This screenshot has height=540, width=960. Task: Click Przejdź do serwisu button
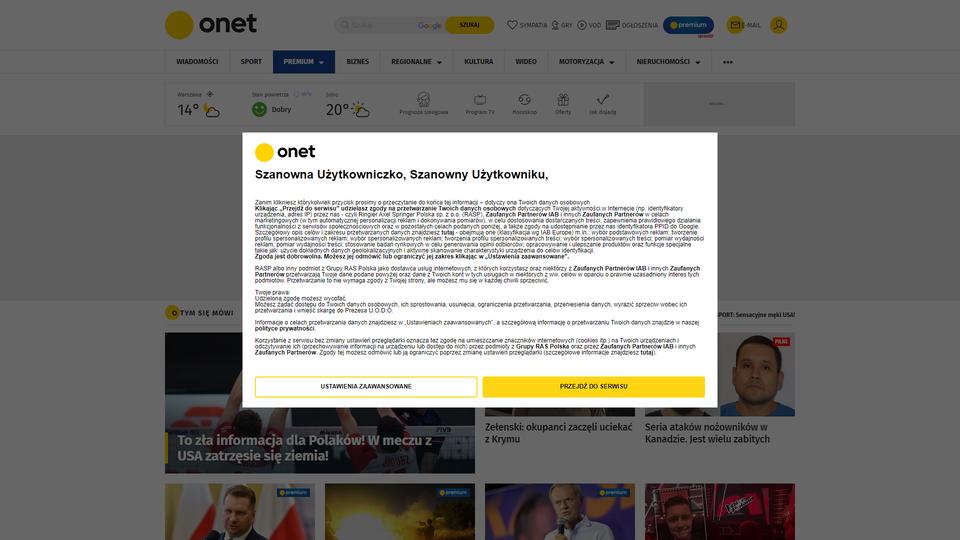tap(593, 387)
